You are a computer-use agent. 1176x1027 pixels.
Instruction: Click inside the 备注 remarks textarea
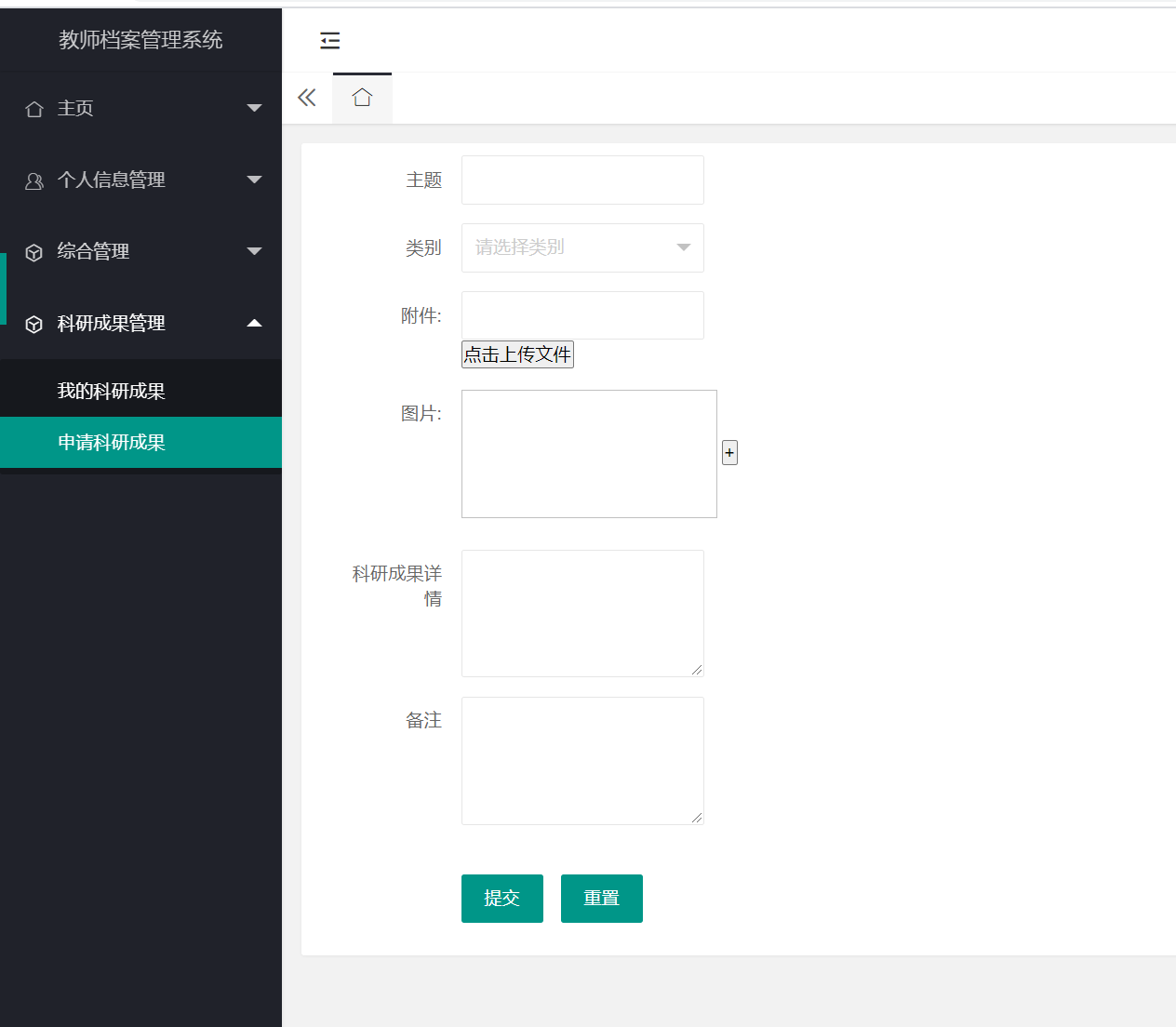pyautogui.click(x=582, y=760)
